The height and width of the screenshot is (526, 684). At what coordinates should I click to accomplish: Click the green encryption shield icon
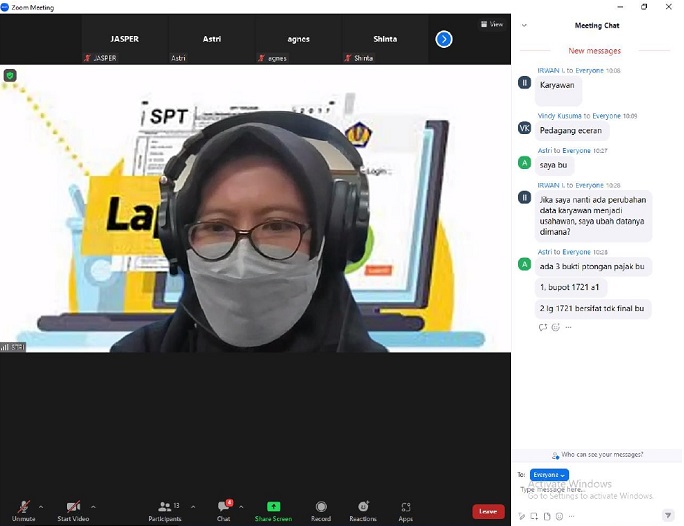(11, 75)
